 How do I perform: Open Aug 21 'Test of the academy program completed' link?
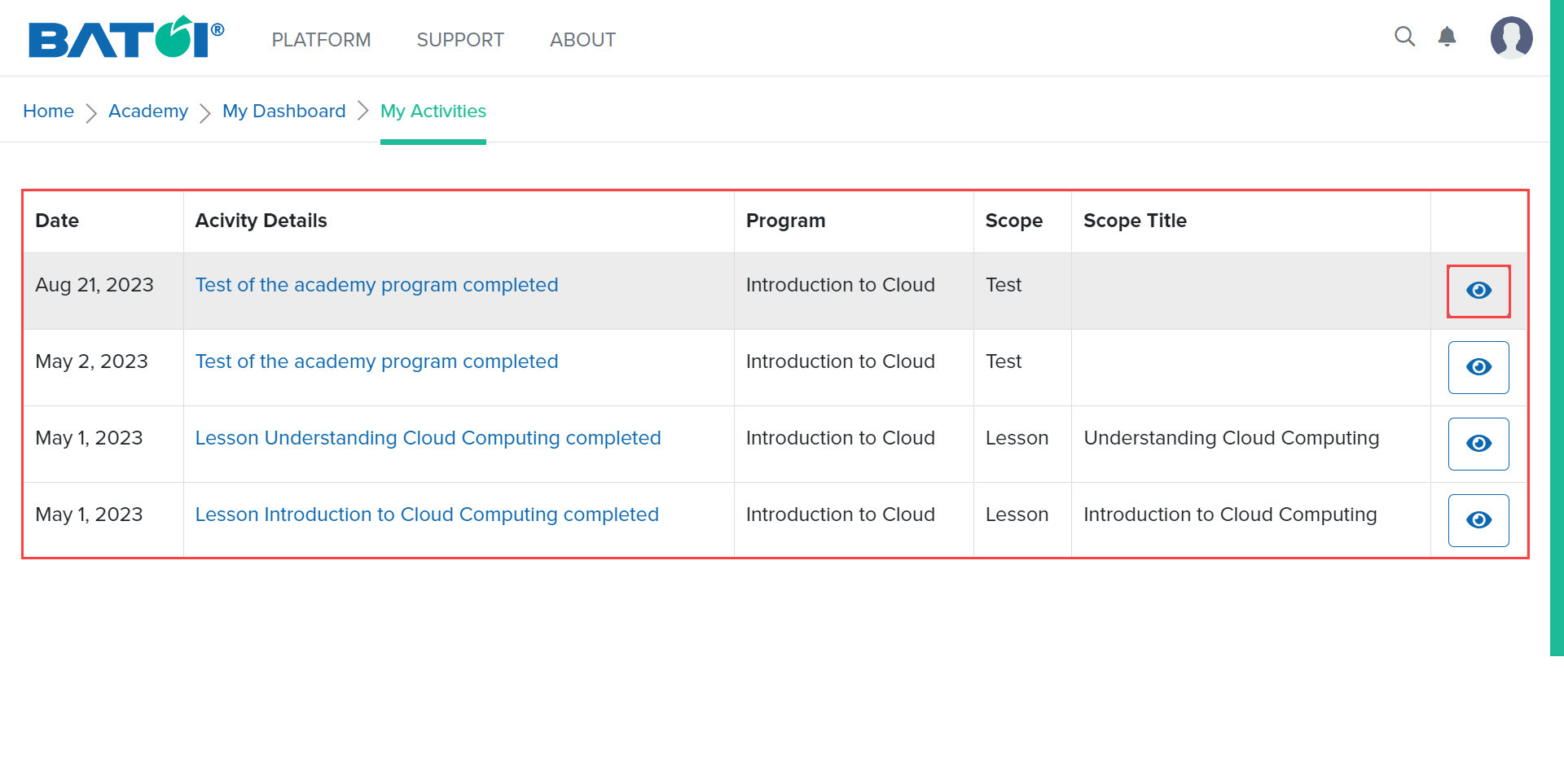[x=376, y=285]
